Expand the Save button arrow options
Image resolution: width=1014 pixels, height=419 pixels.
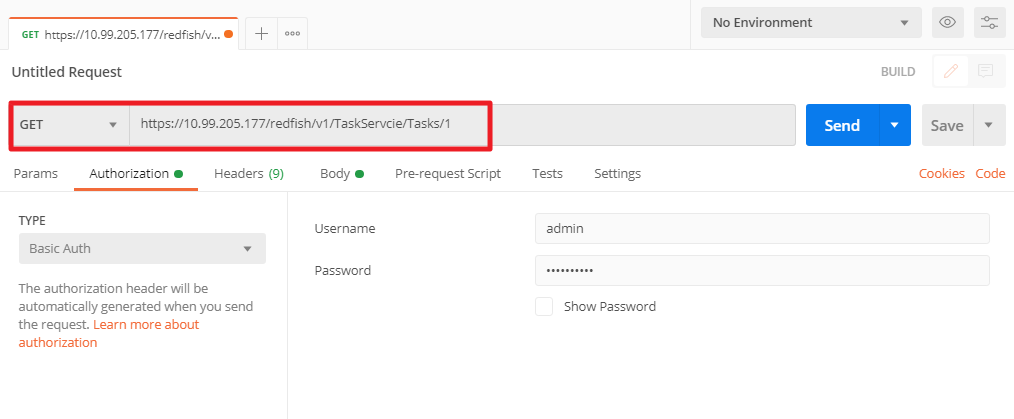tap(989, 125)
